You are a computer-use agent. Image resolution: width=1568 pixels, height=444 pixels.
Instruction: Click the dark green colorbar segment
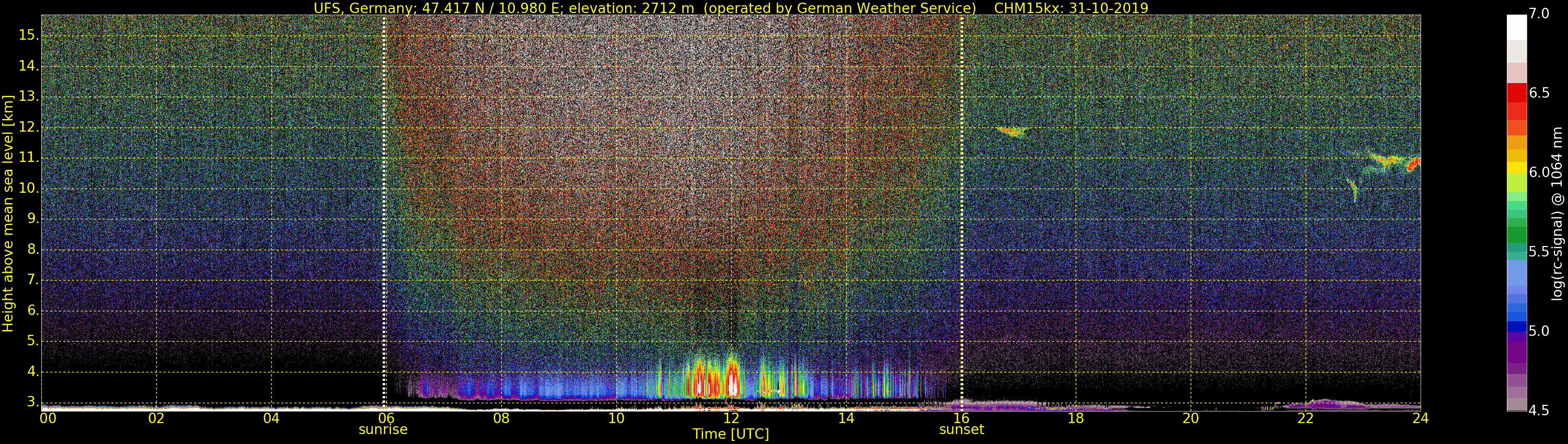[x=1516, y=236]
